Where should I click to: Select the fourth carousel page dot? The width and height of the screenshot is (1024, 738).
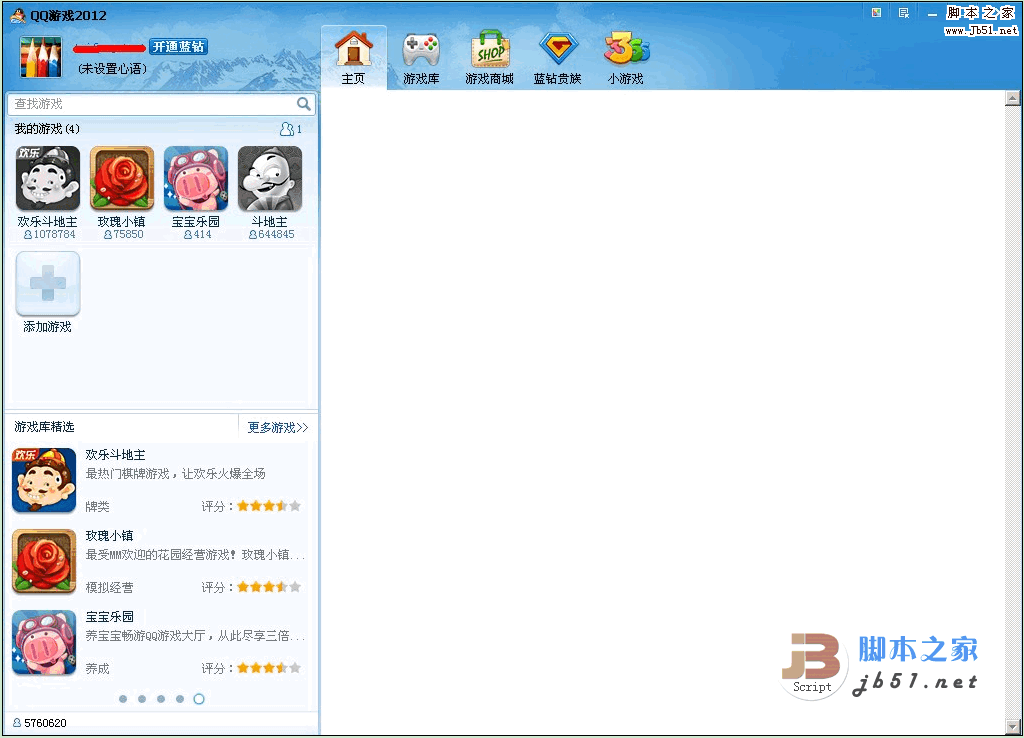tap(180, 699)
